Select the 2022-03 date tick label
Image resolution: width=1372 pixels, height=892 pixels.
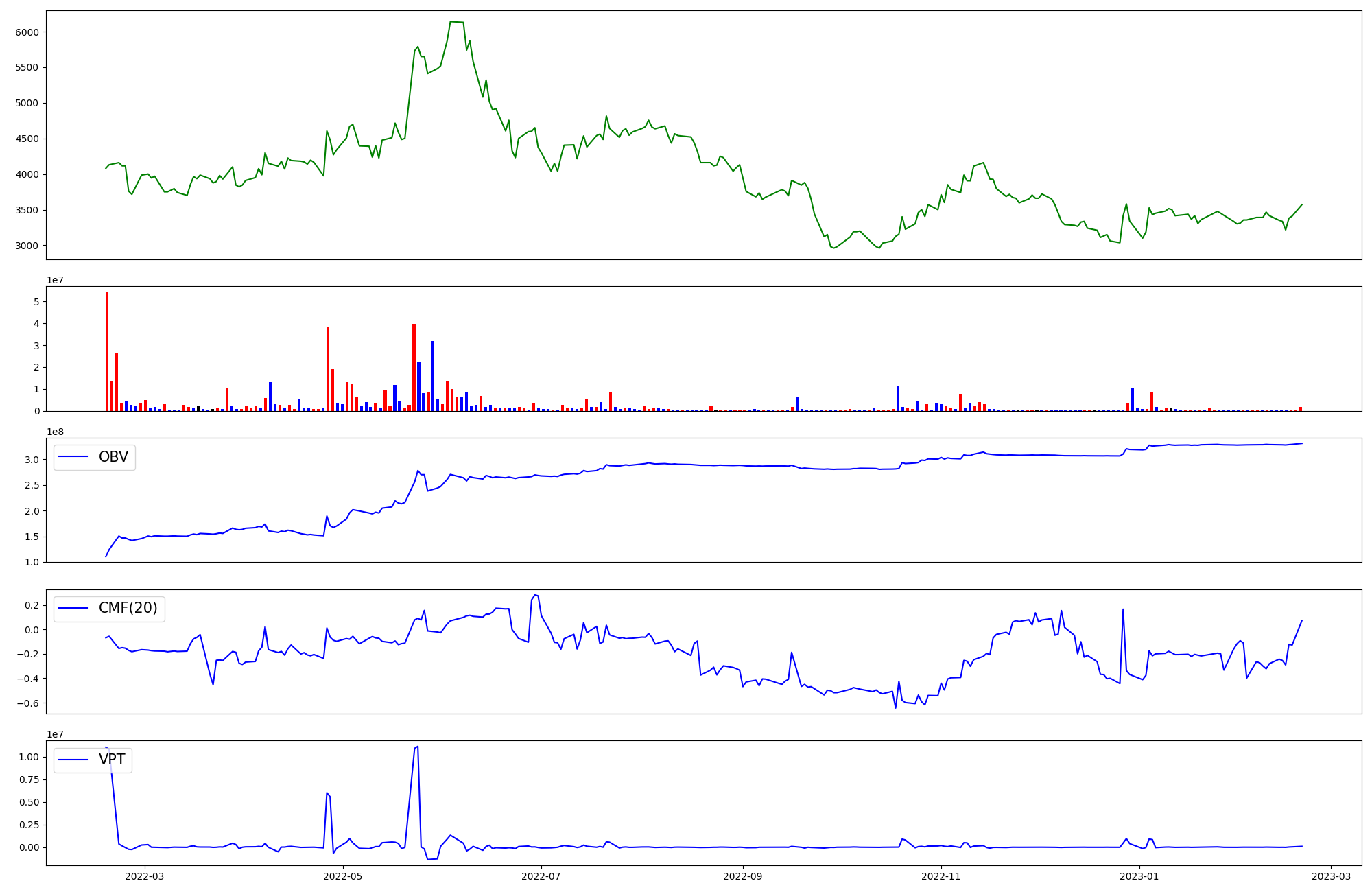tap(145, 876)
